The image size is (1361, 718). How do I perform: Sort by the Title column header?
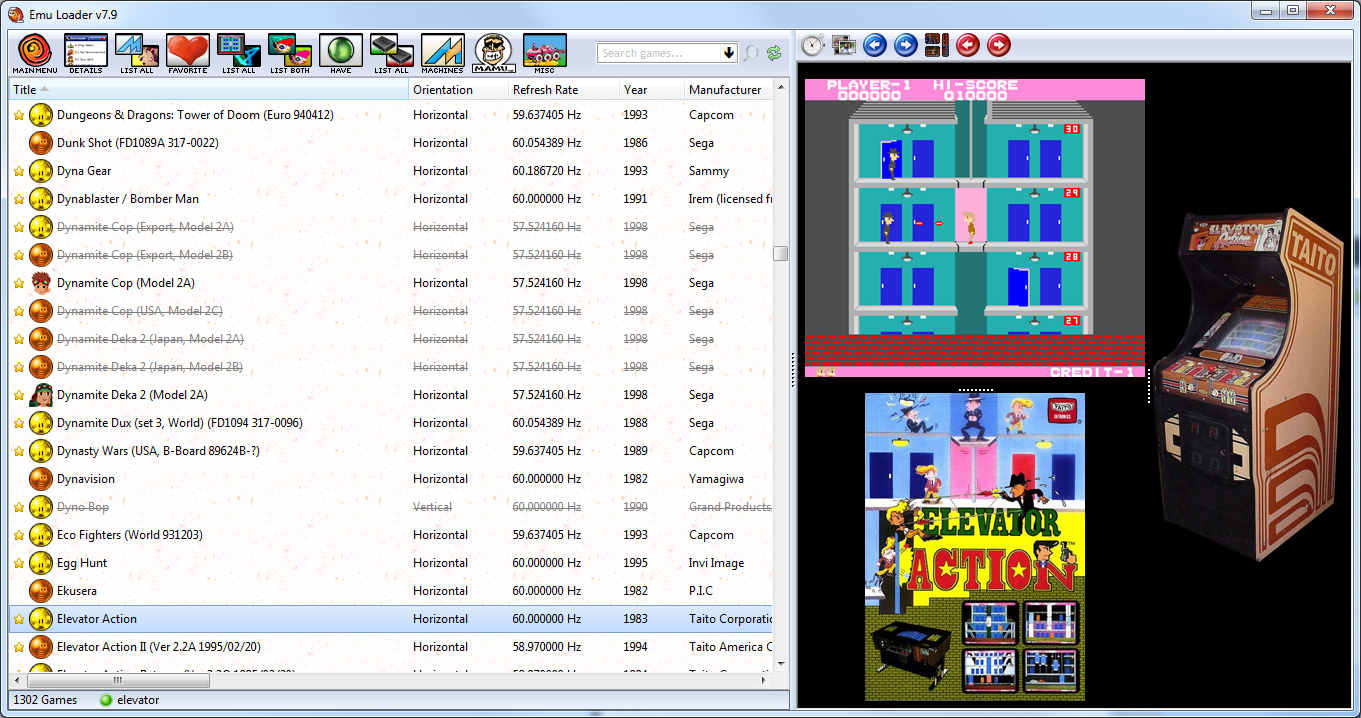[210, 90]
